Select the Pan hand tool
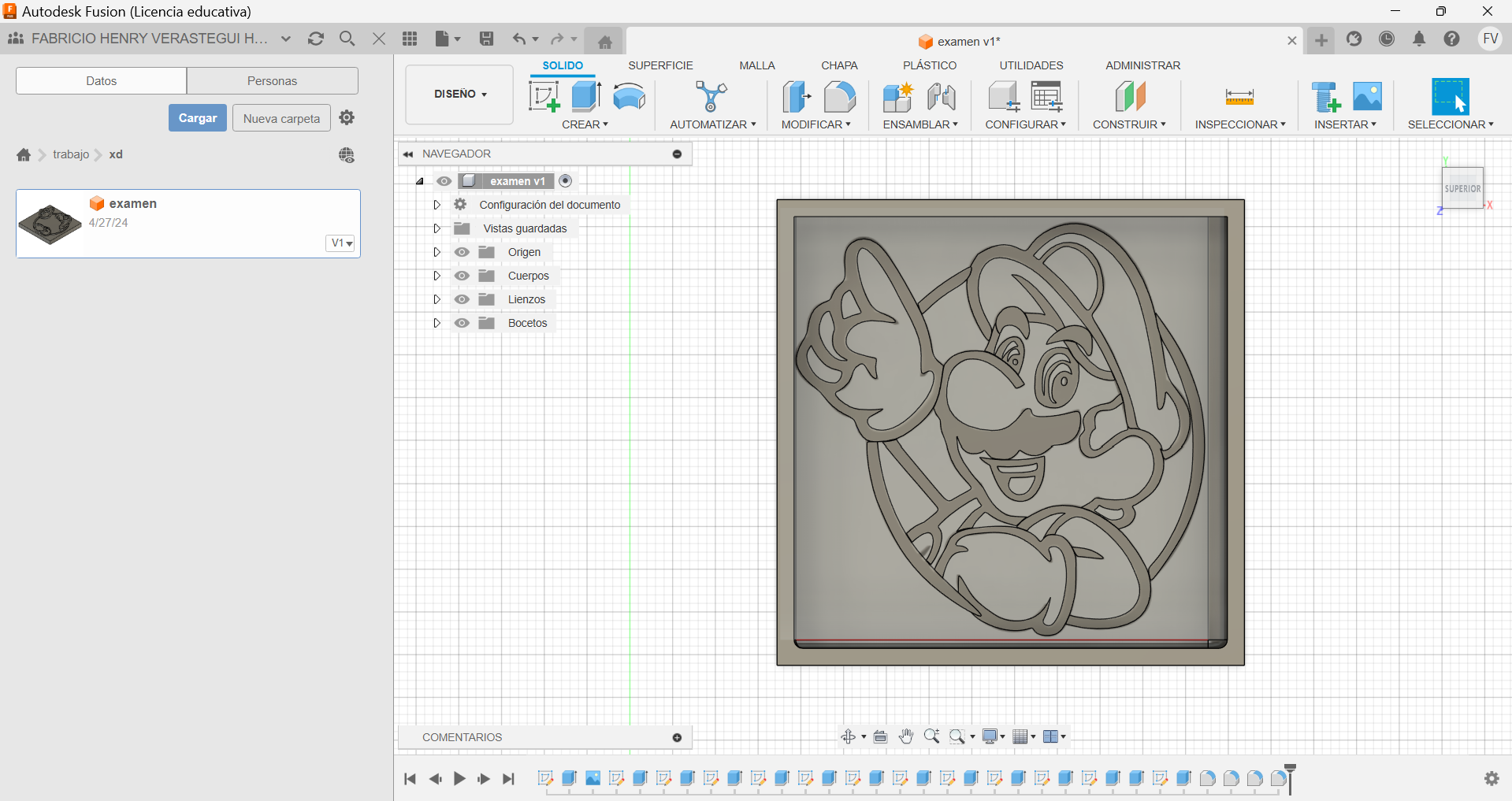The width and height of the screenshot is (1512, 801). tap(906, 736)
